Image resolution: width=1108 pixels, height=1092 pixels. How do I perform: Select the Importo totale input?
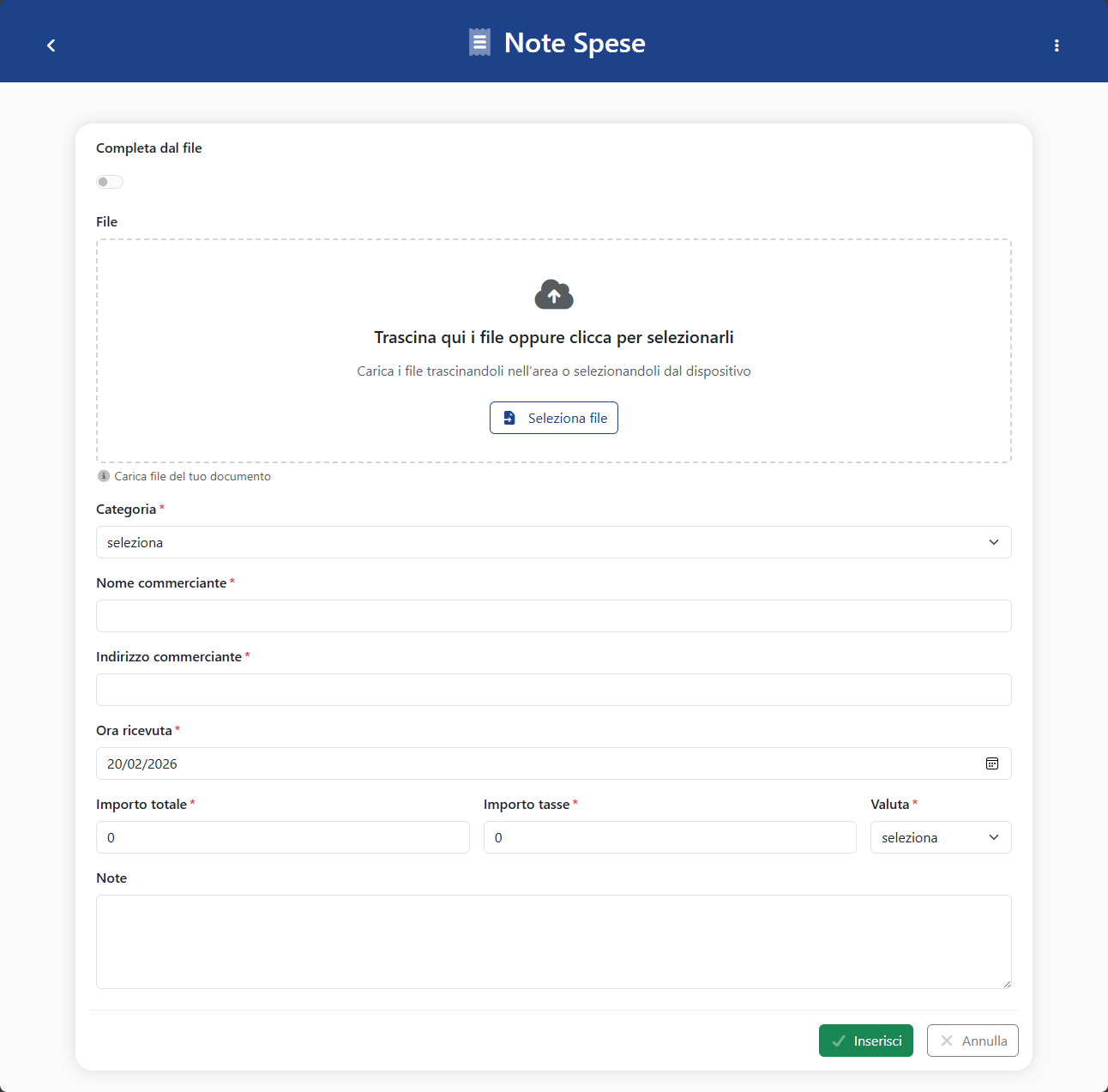tap(282, 837)
